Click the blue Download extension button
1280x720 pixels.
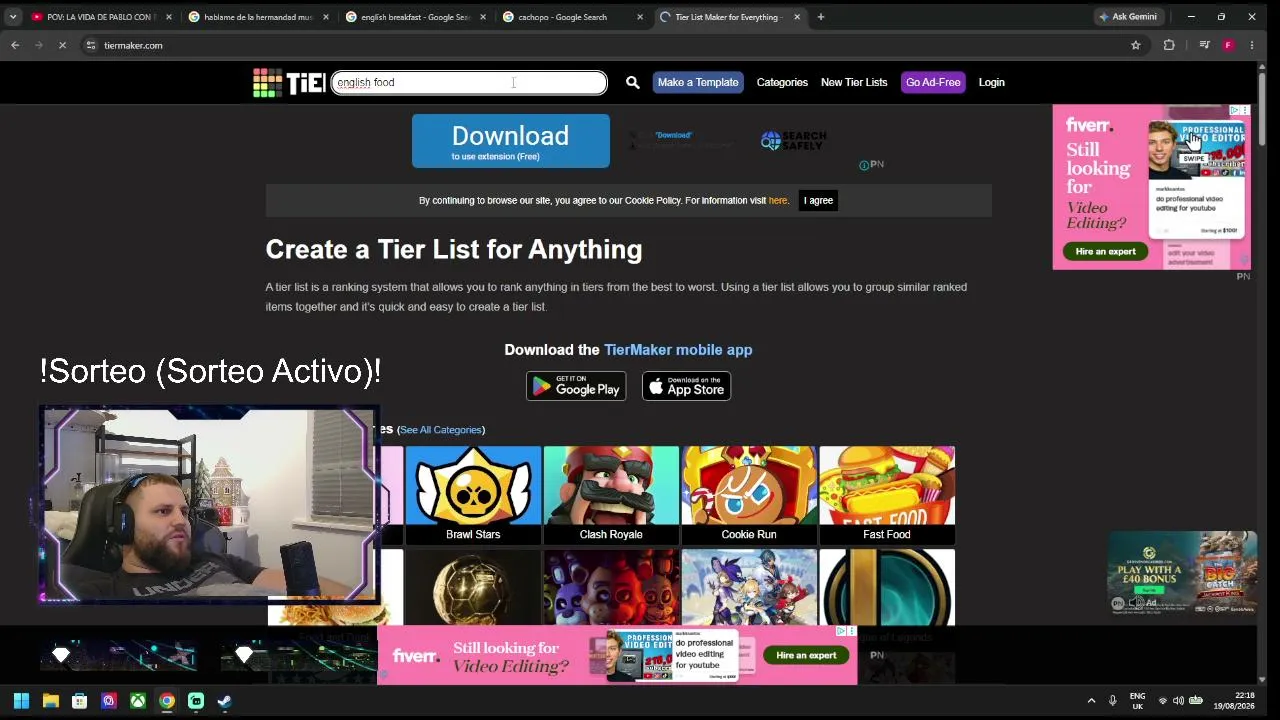511,141
